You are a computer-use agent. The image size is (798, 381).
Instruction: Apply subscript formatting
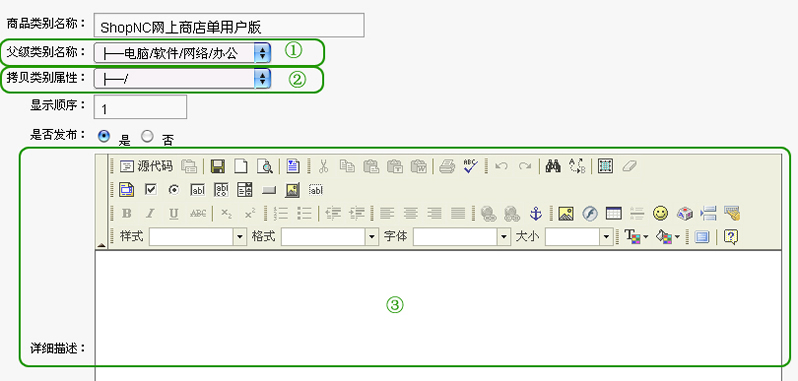[226, 214]
